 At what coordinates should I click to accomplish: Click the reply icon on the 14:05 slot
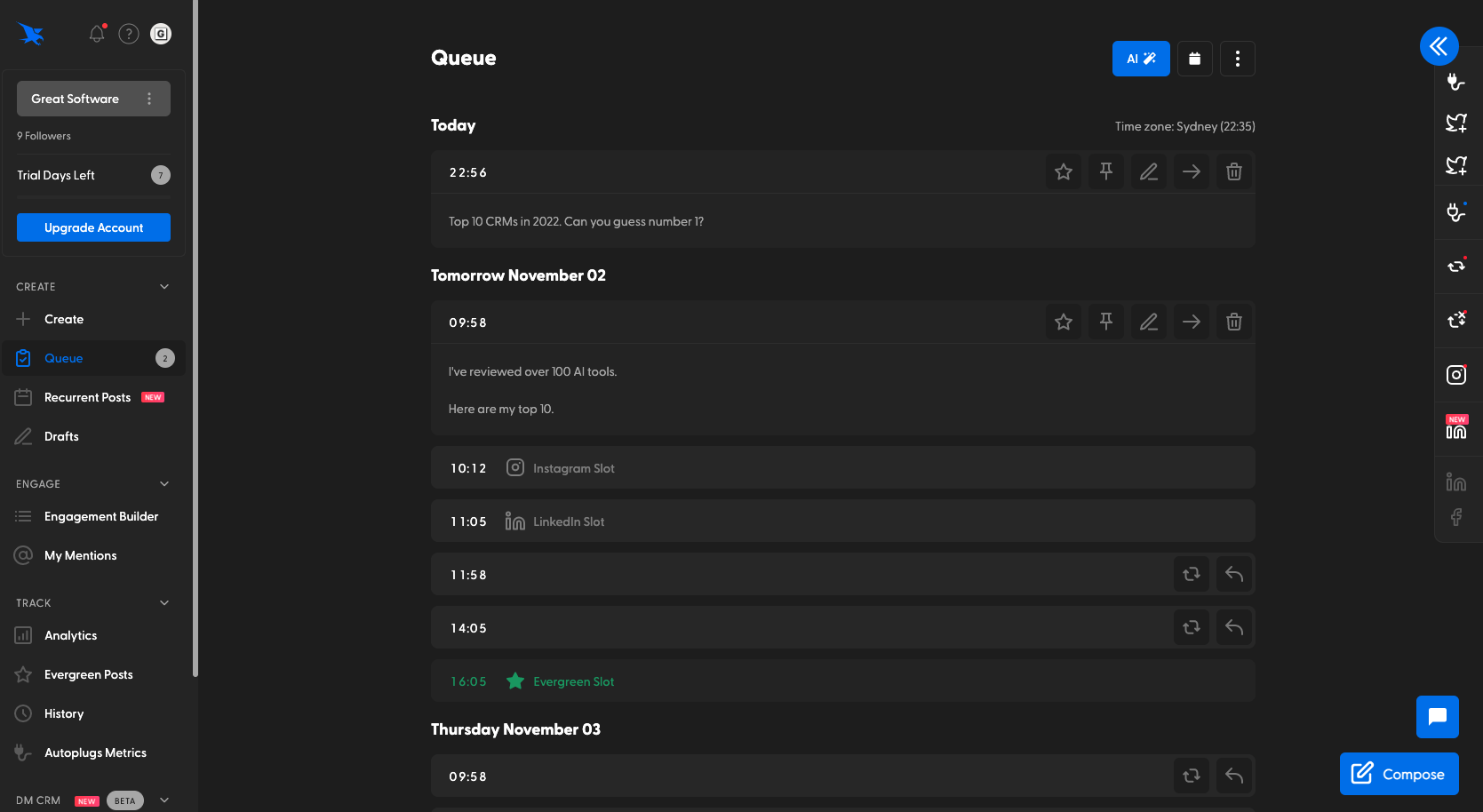click(1234, 627)
